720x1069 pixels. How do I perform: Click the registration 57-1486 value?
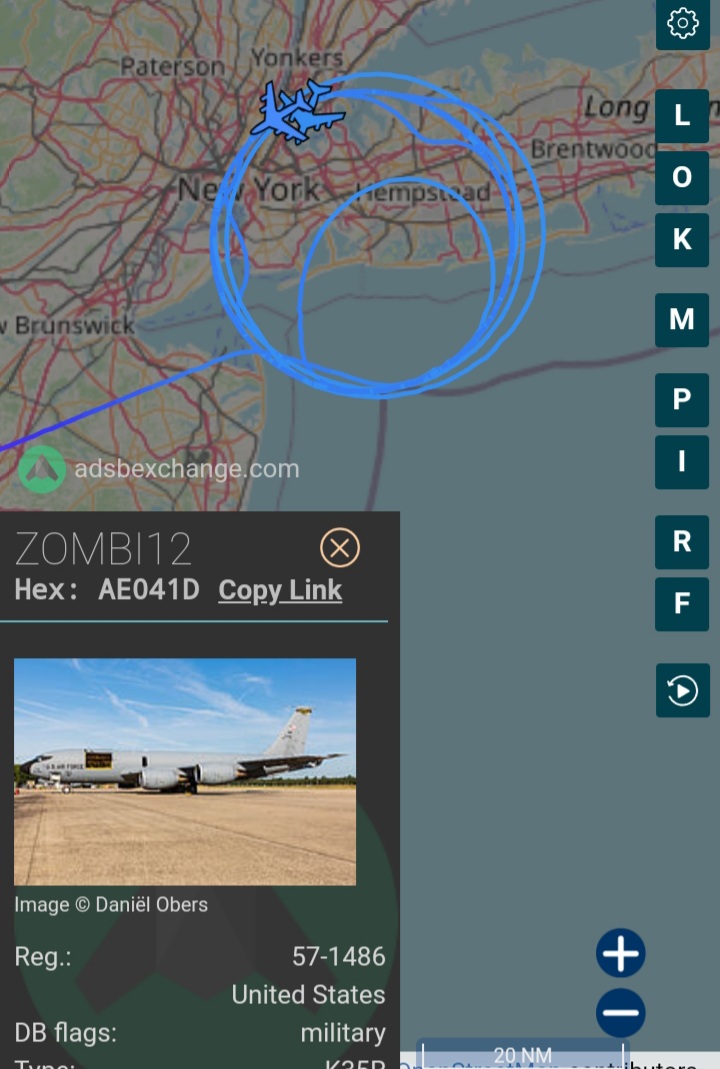(x=338, y=957)
